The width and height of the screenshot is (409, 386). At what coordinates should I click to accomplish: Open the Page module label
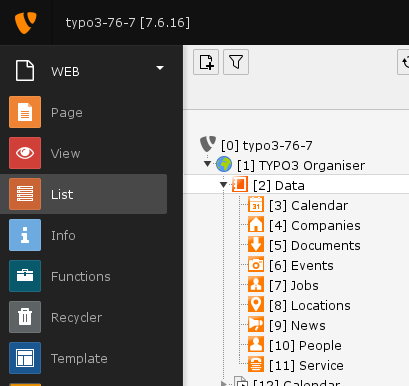point(67,113)
